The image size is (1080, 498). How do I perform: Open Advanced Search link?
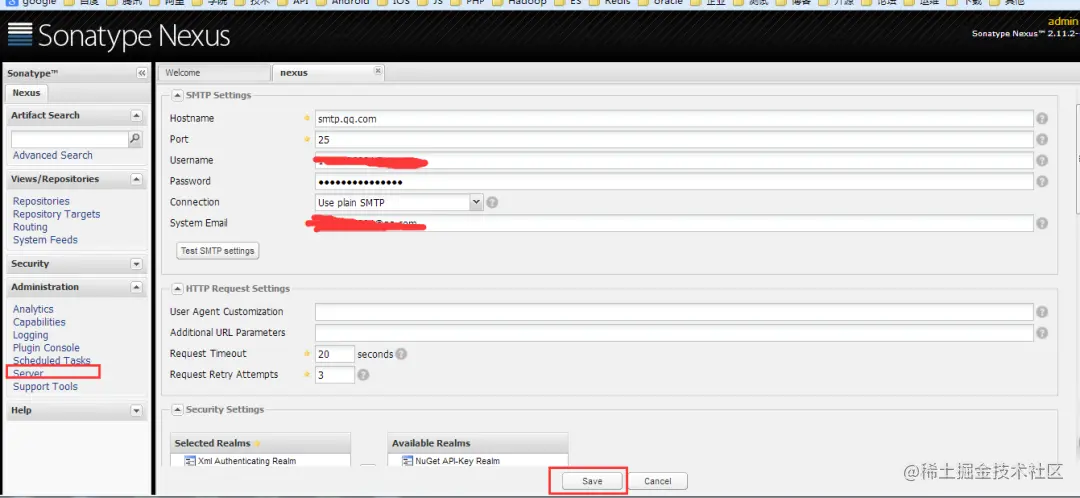(x=52, y=156)
